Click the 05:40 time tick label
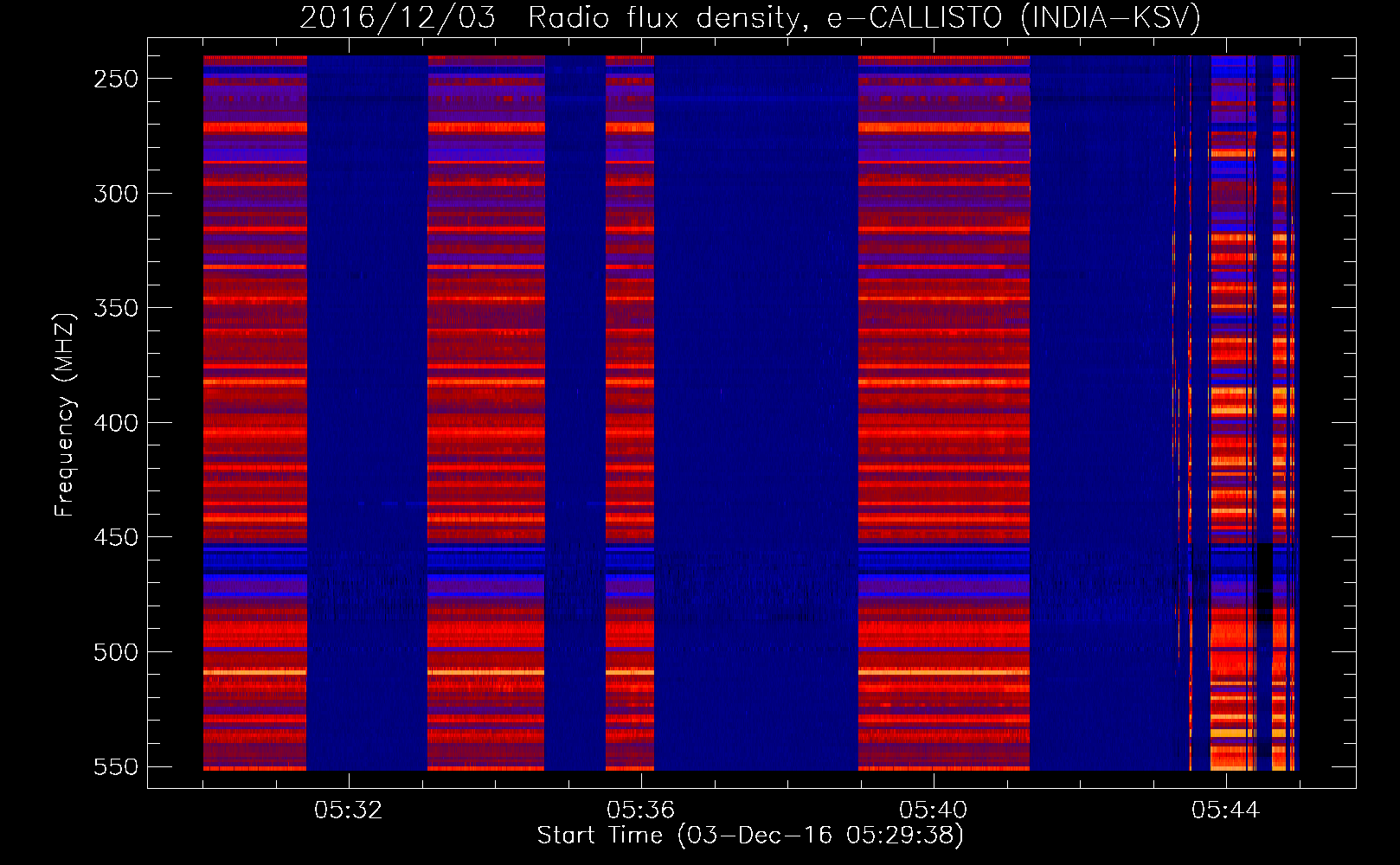 pos(933,811)
